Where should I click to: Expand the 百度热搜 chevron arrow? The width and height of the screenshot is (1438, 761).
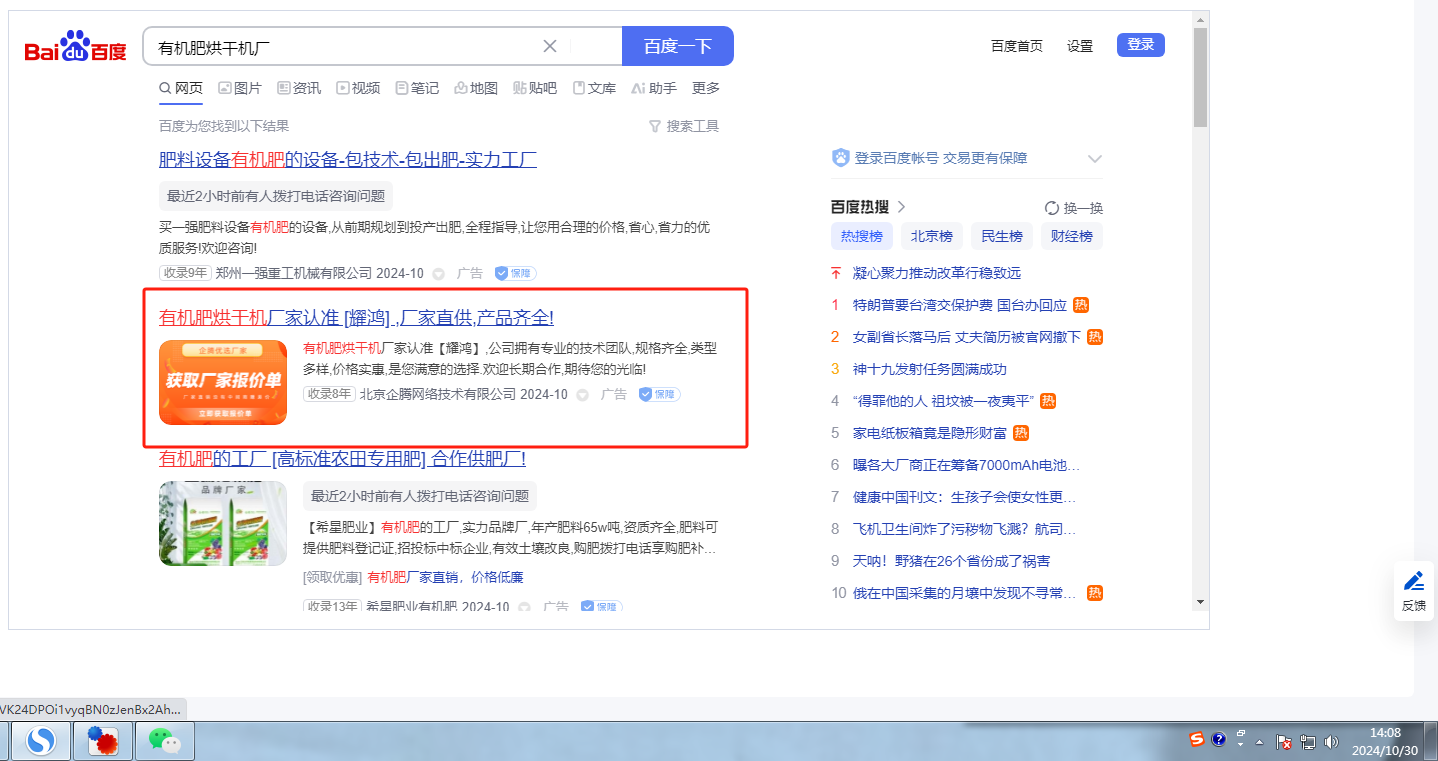coord(901,207)
